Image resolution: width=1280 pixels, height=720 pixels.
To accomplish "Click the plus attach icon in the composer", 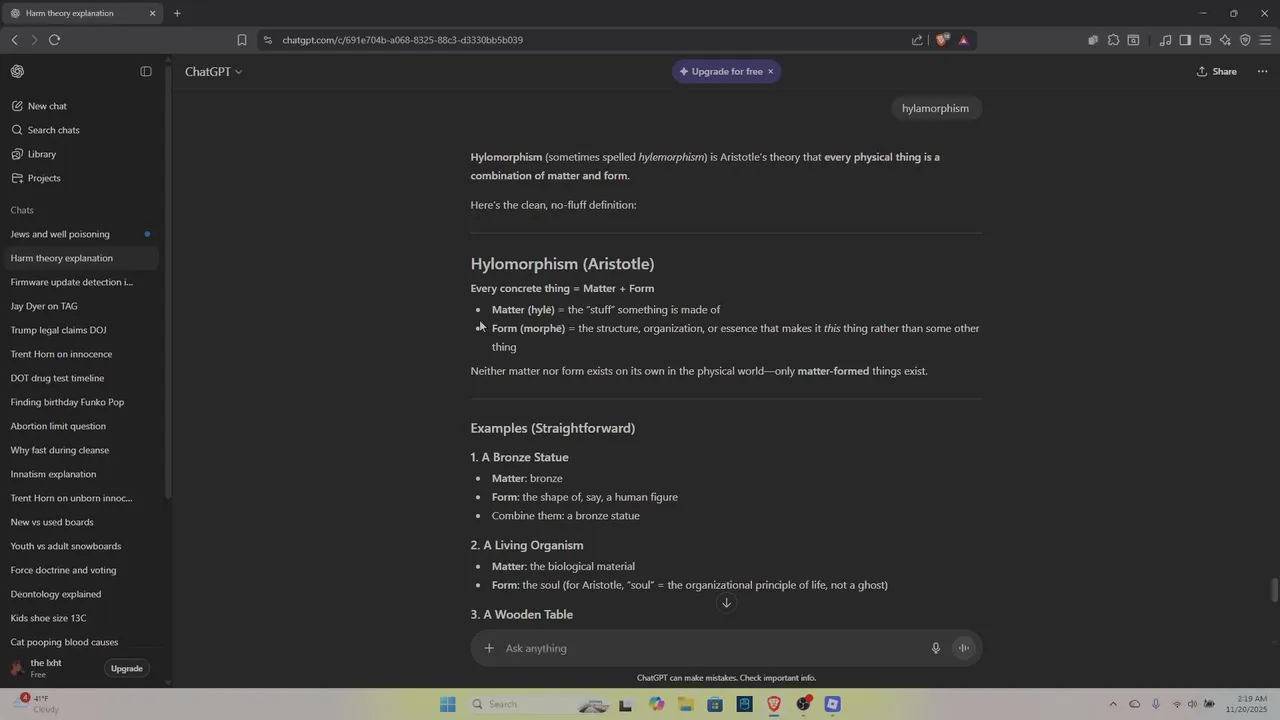I will [489, 648].
